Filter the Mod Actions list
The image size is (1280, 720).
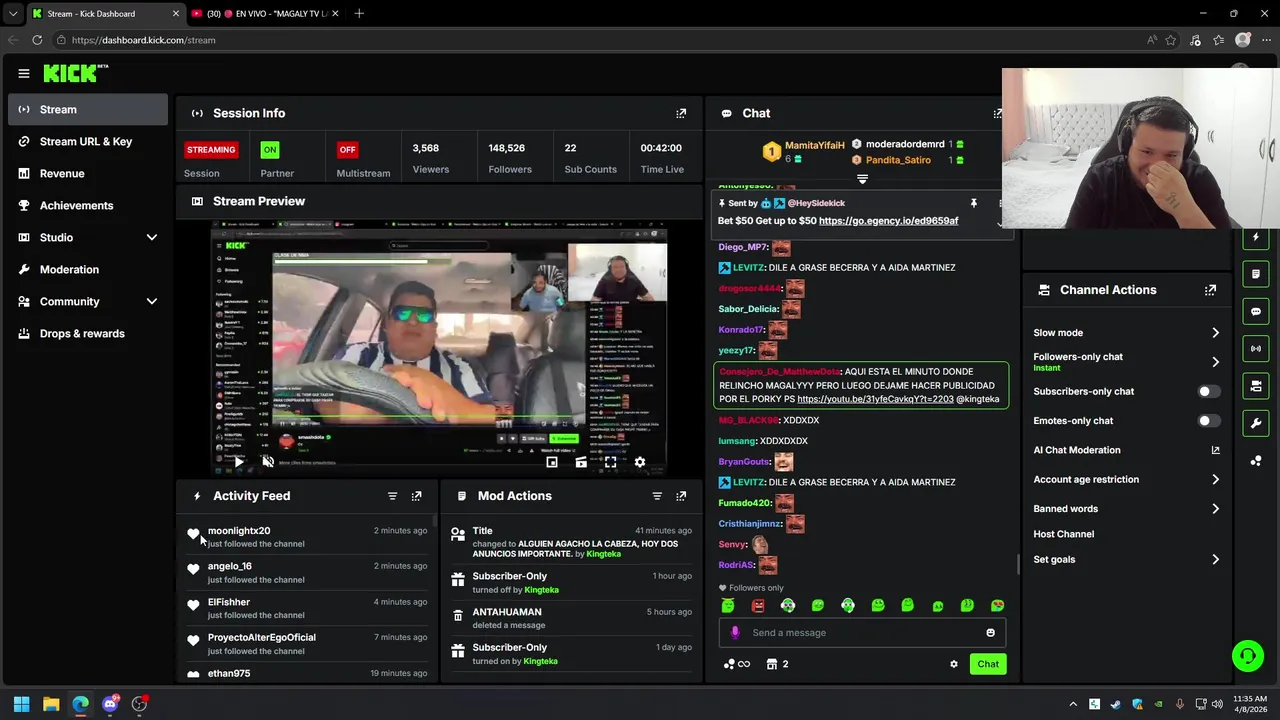[x=657, y=496]
